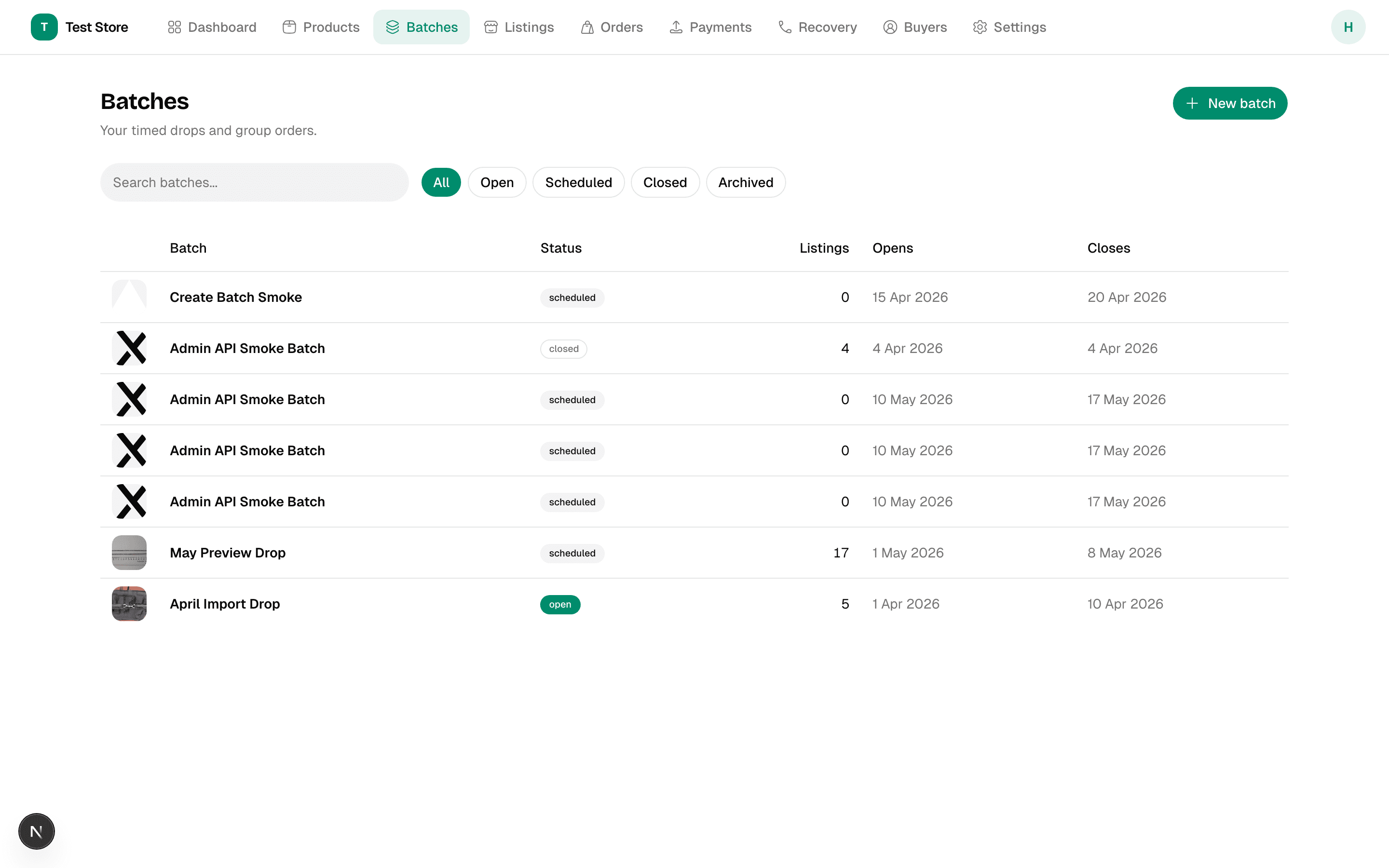Open the Payments section
This screenshot has height=868, width=1389.
pyautogui.click(x=710, y=27)
